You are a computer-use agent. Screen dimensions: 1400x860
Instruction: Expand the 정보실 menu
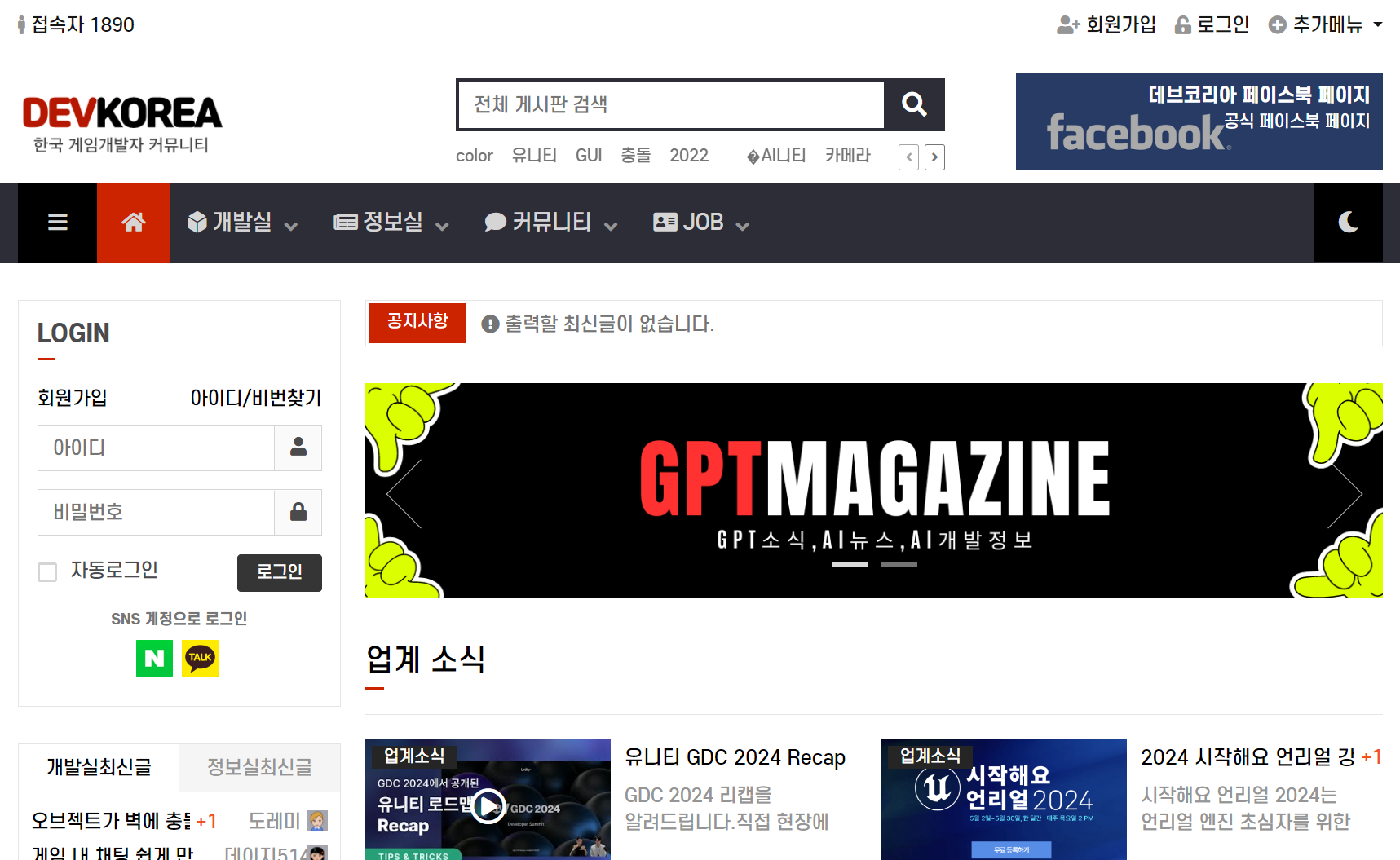(x=391, y=223)
